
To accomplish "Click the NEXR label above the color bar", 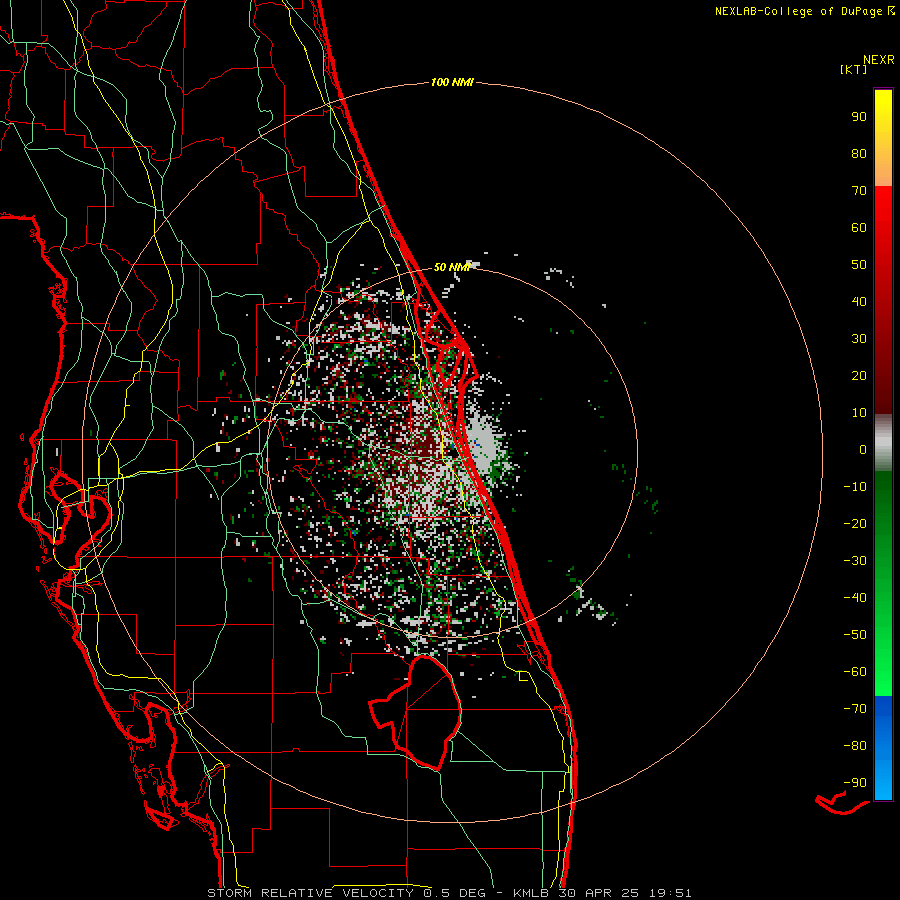I will pos(879,60).
